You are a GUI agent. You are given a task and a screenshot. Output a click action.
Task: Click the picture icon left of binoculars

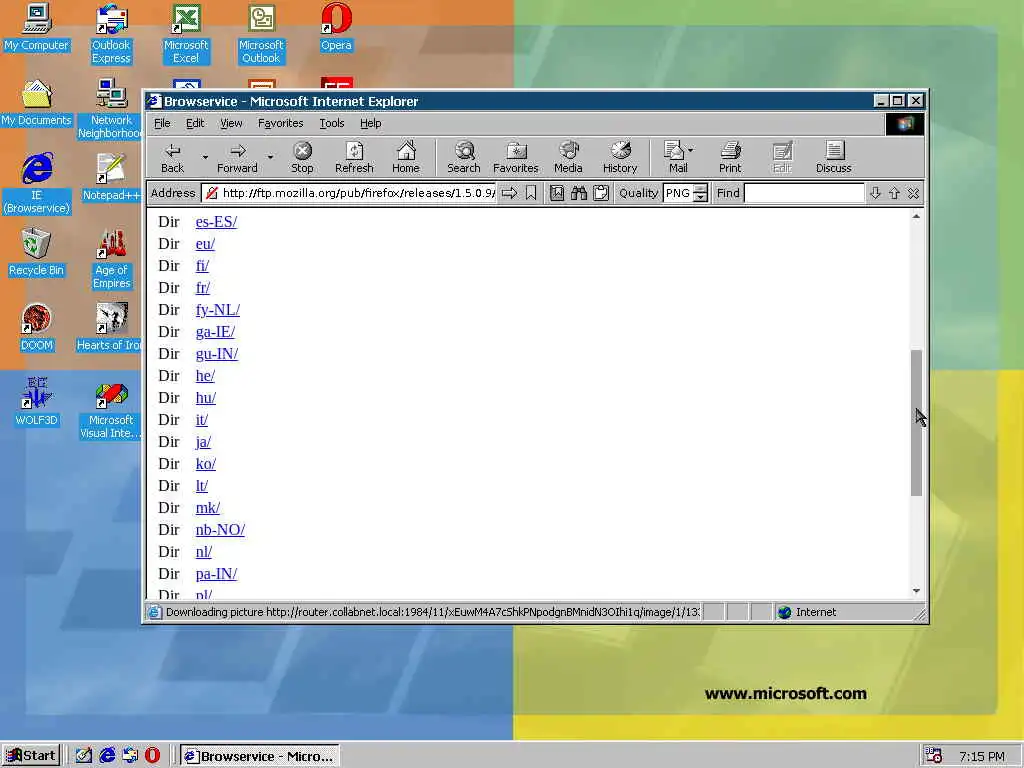point(556,193)
